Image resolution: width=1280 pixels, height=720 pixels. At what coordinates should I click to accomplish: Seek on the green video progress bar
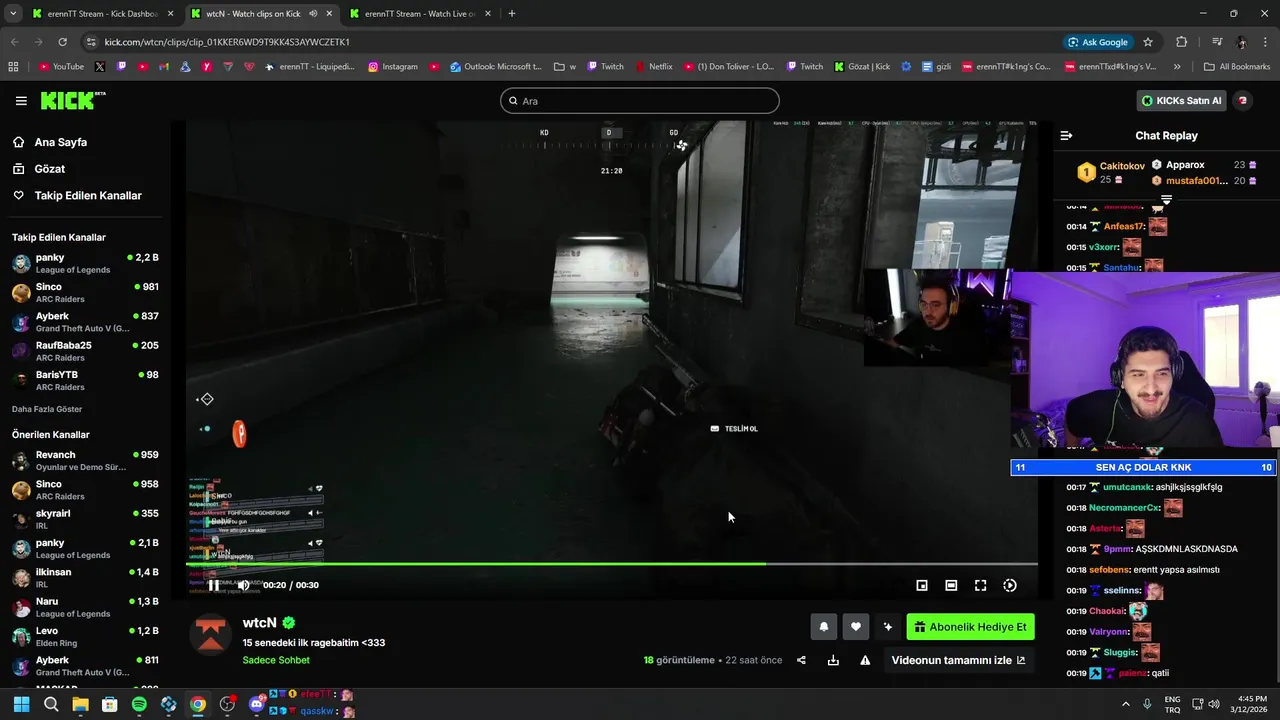tap(611, 564)
